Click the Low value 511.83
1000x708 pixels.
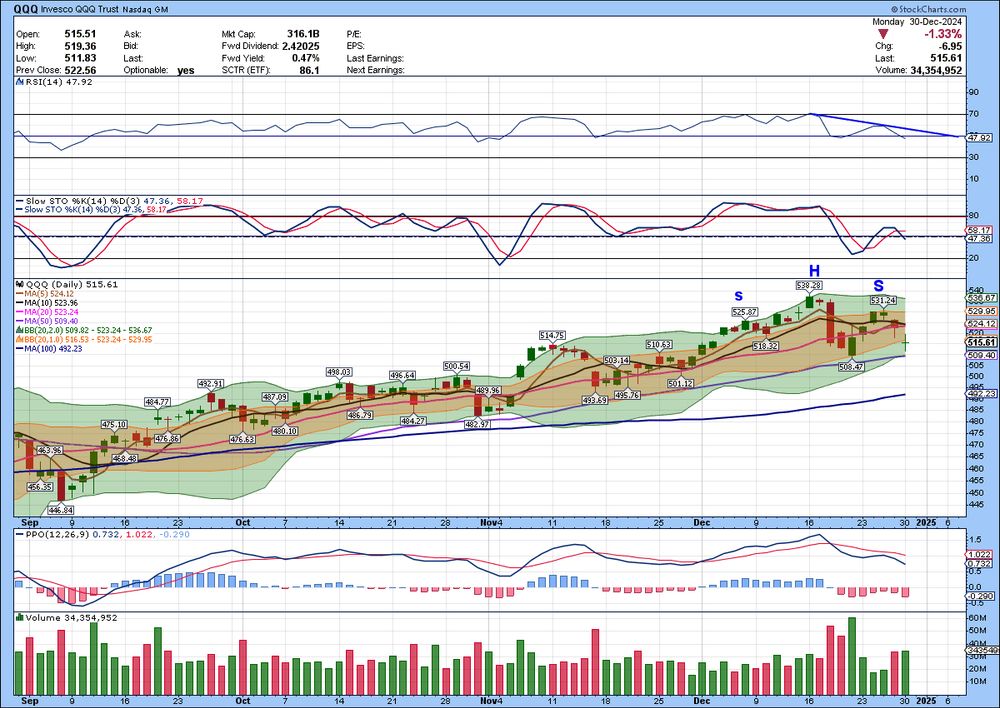(x=80, y=58)
